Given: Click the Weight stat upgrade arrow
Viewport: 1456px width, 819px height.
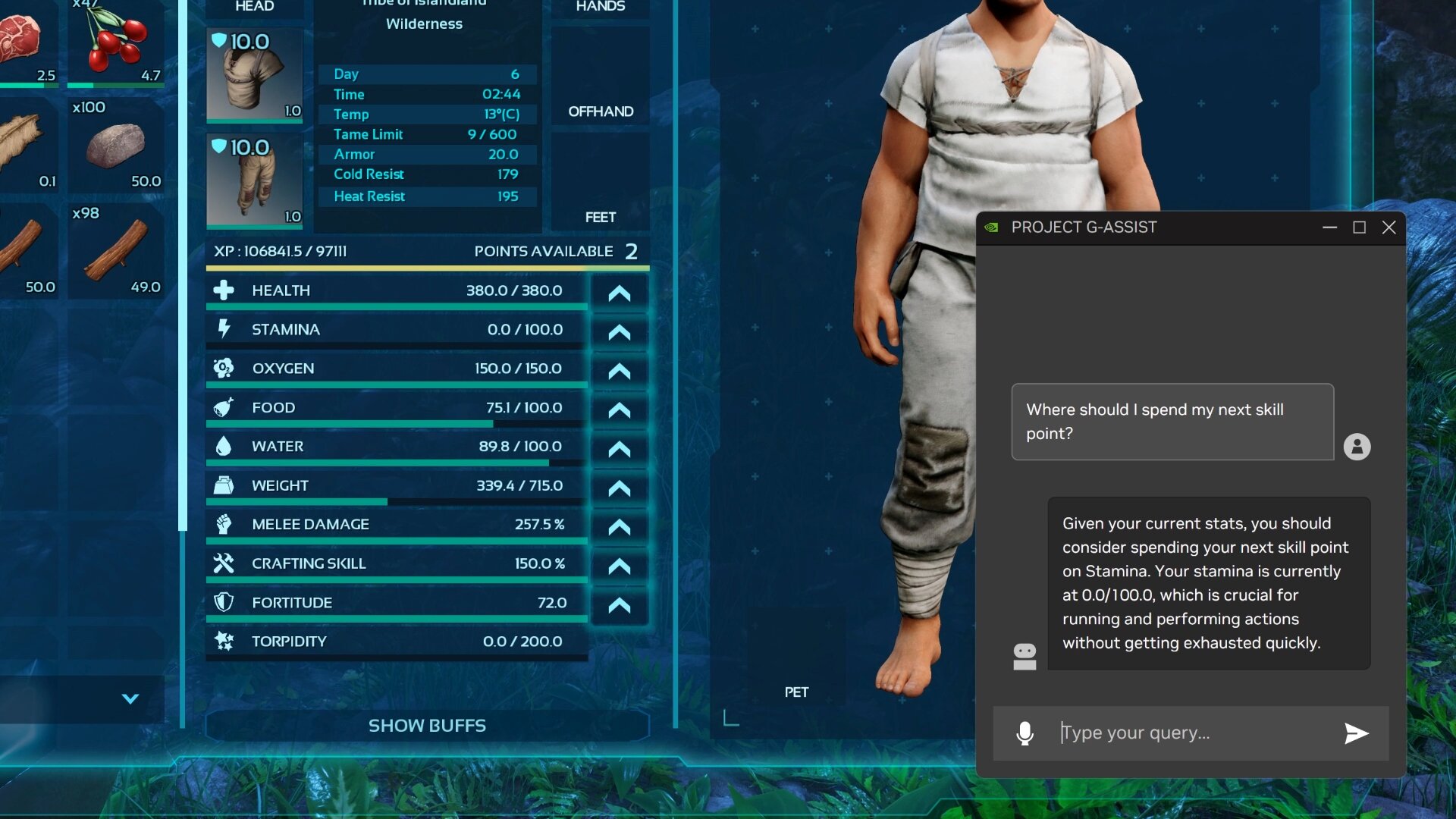Looking at the screenshot, I should (619, 487).
